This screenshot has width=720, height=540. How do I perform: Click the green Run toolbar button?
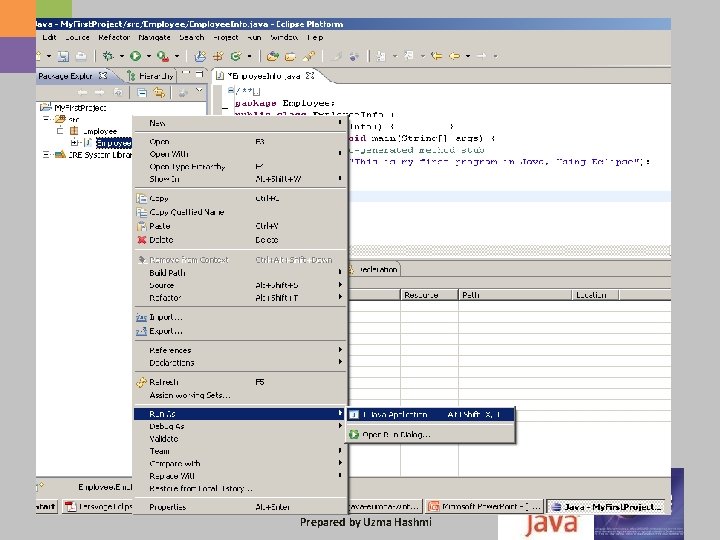pyautogui.click(x=135, y=56)
